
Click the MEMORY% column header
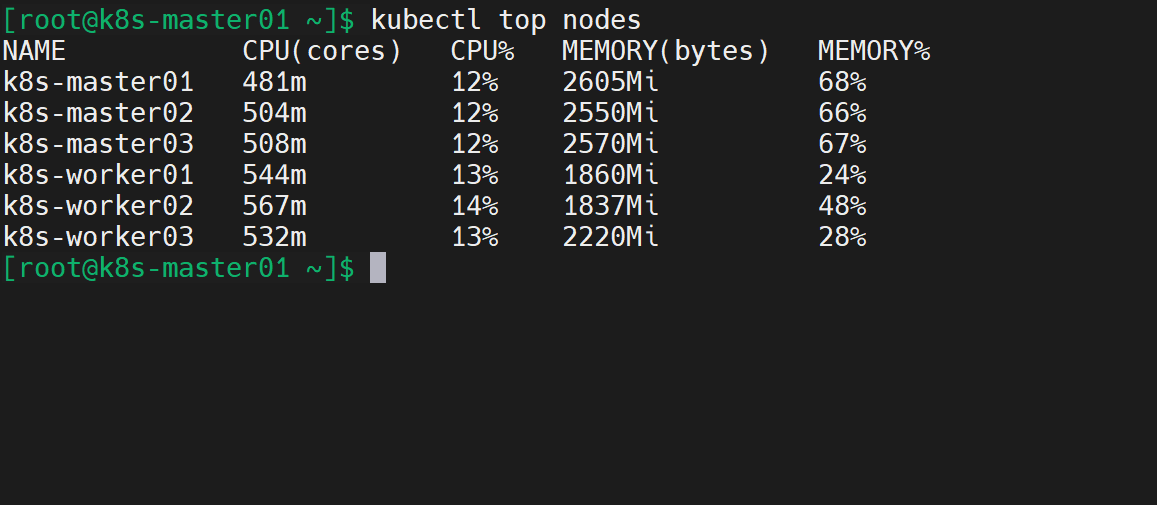pos(873,51)
